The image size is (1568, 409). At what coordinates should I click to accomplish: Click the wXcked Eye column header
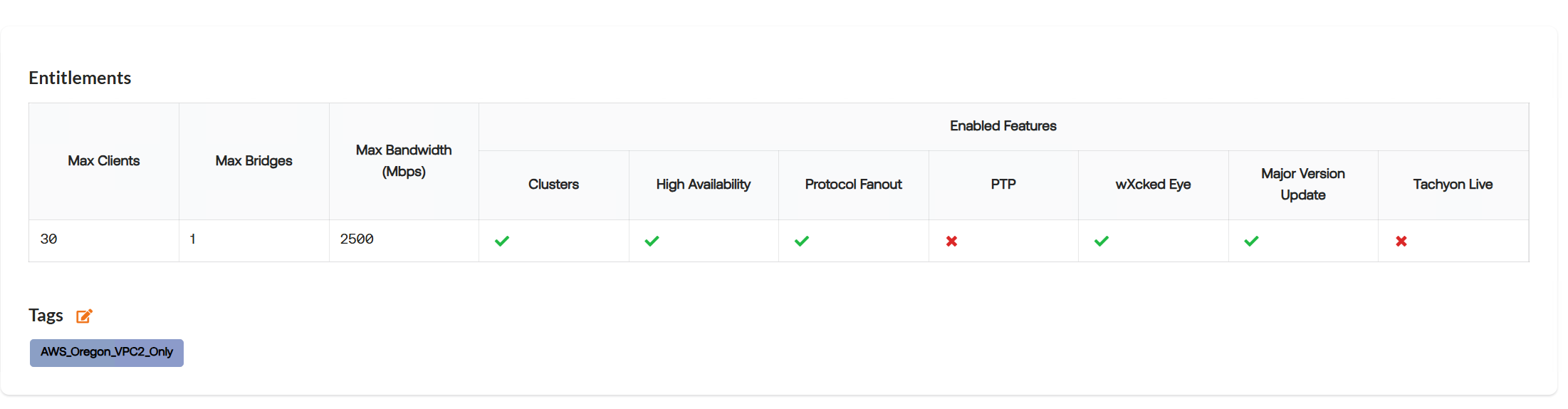(x=1153, y=185)
